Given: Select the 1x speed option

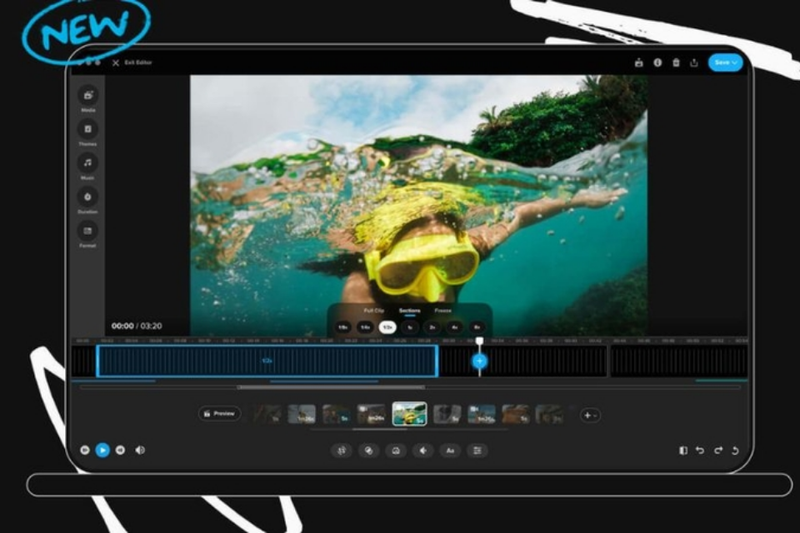Looking at the screenshot, I should click(410, 327).
